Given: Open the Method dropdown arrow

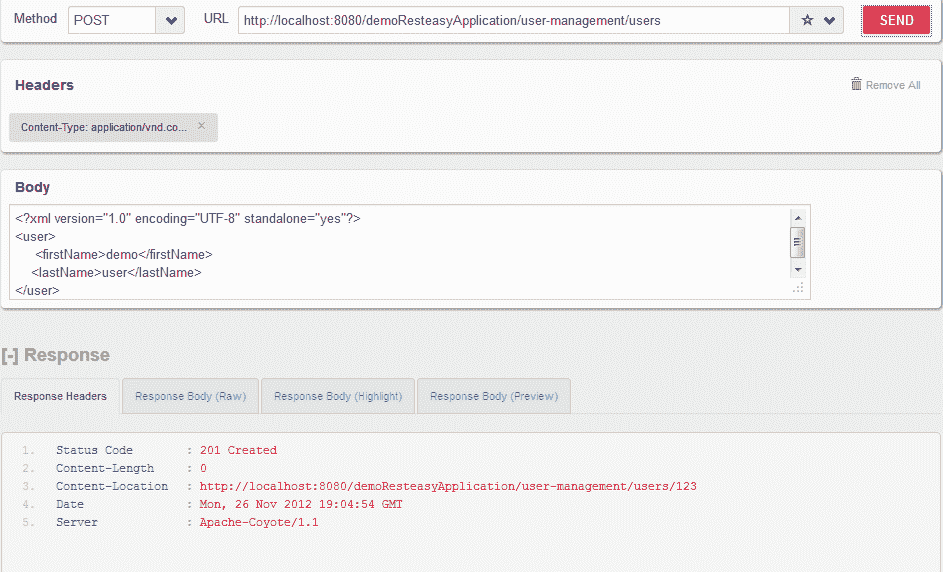Looking at the screenshot, I should pos(171,20).
